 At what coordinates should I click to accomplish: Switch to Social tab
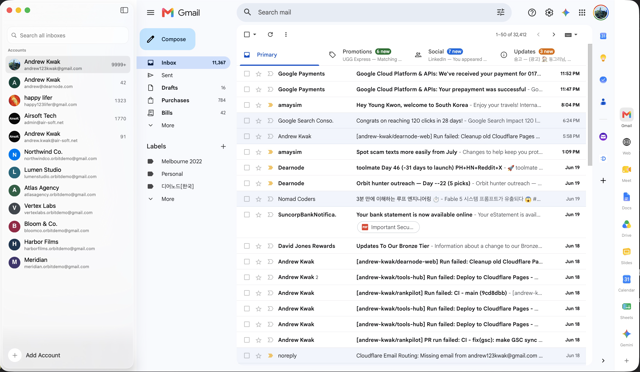click(450, 55)
